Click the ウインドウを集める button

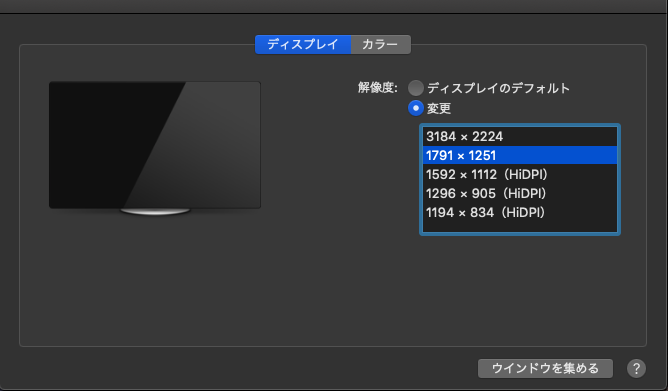[x=545, y=368]
